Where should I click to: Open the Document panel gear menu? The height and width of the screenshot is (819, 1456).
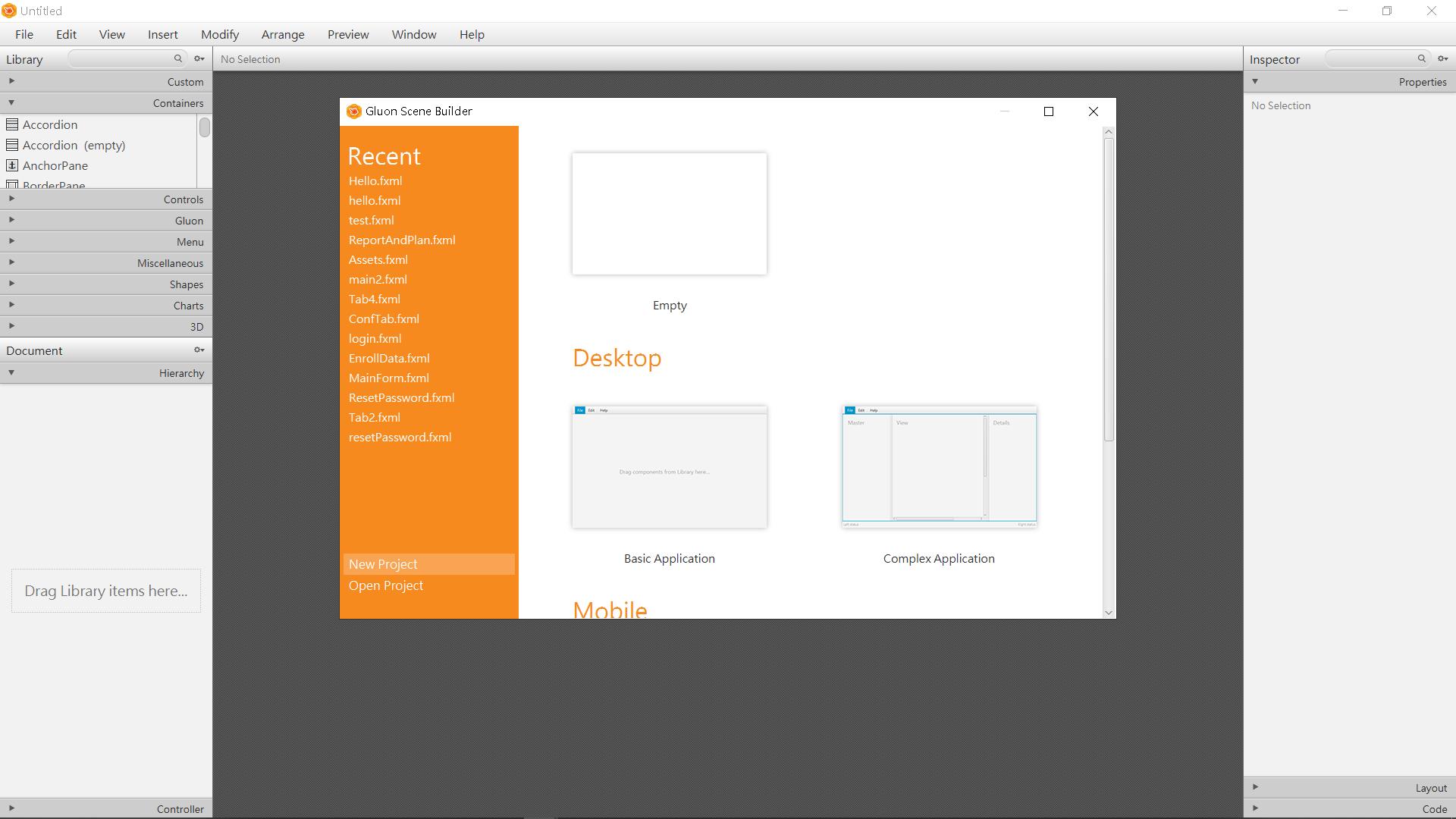pyautogui.click(x=199, y=350)
